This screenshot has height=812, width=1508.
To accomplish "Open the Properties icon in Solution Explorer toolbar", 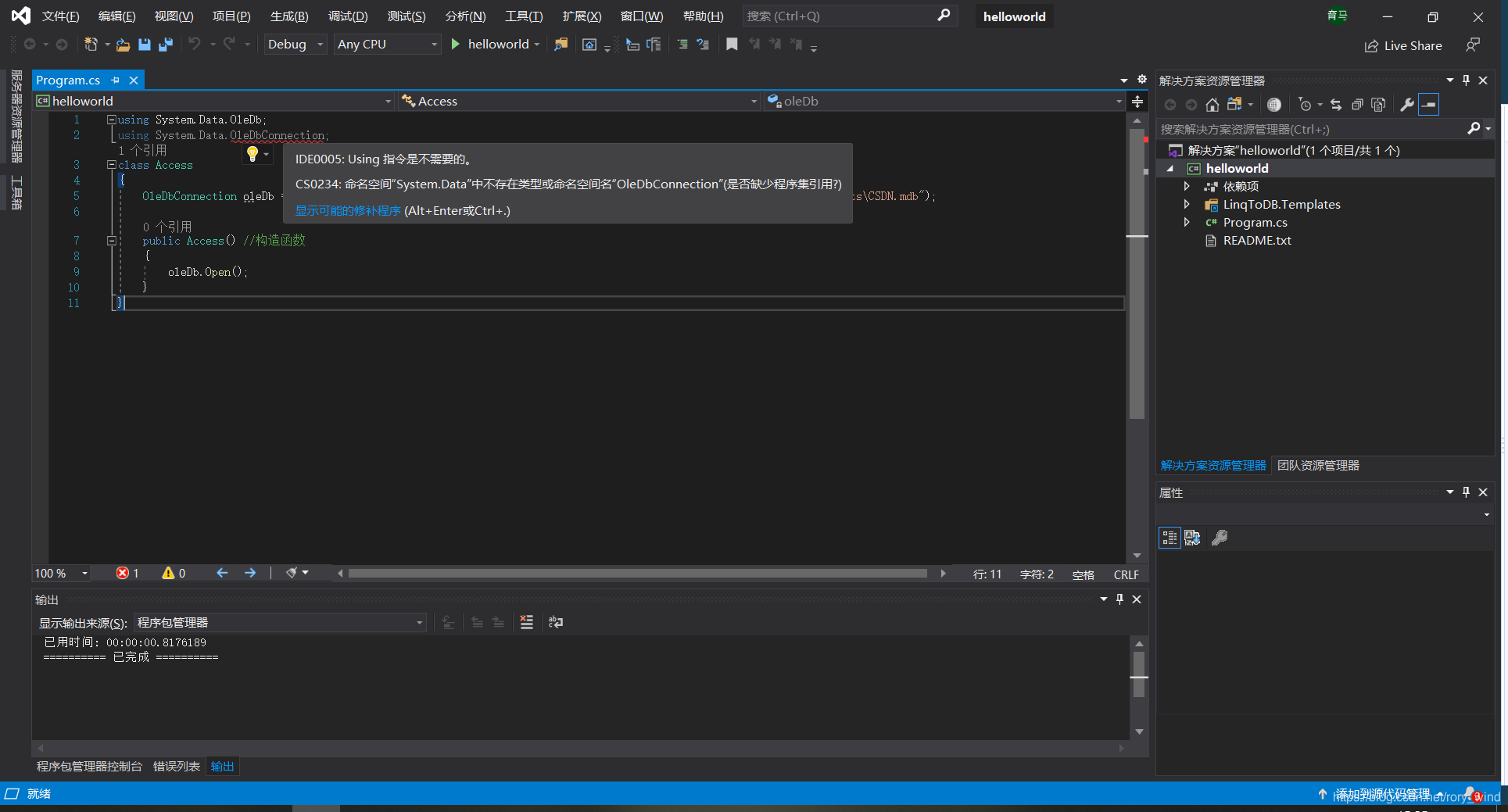I will [1406, 104].
